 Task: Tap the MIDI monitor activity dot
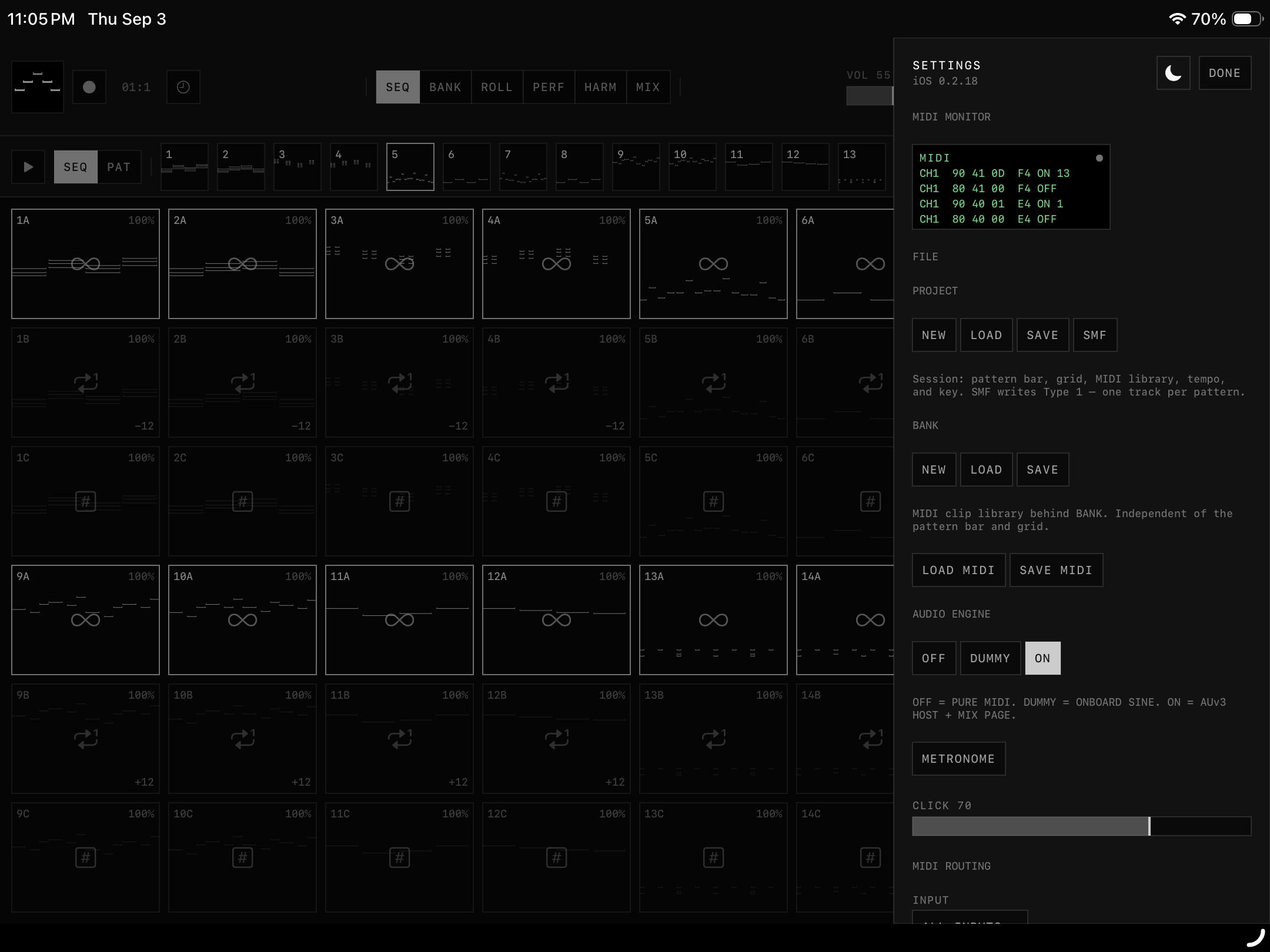click(1099, 158)
